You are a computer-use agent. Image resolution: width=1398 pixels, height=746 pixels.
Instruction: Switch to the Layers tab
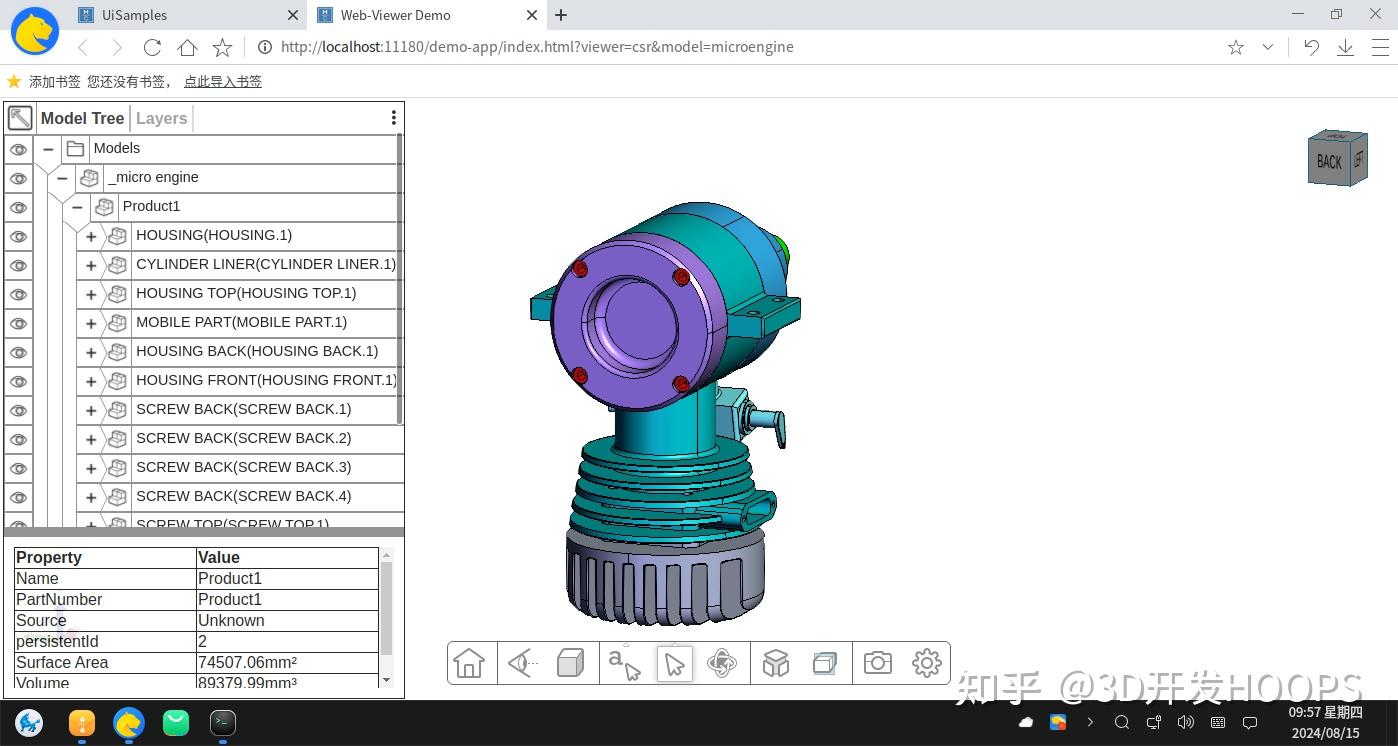tap(161, 118)
